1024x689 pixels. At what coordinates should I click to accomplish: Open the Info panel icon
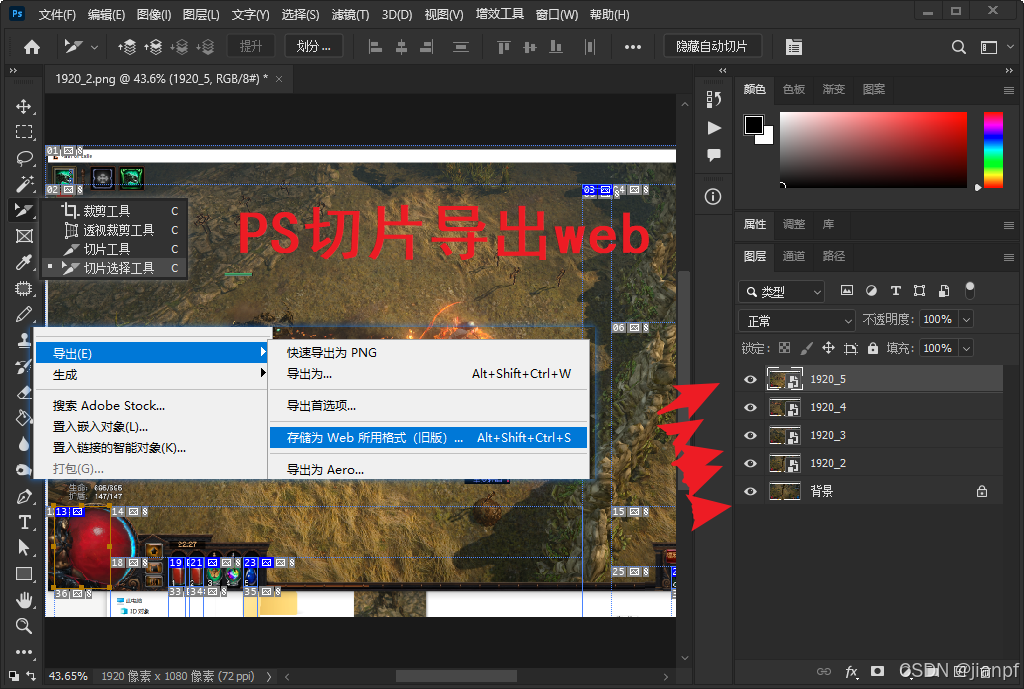[x=713, y=197]
